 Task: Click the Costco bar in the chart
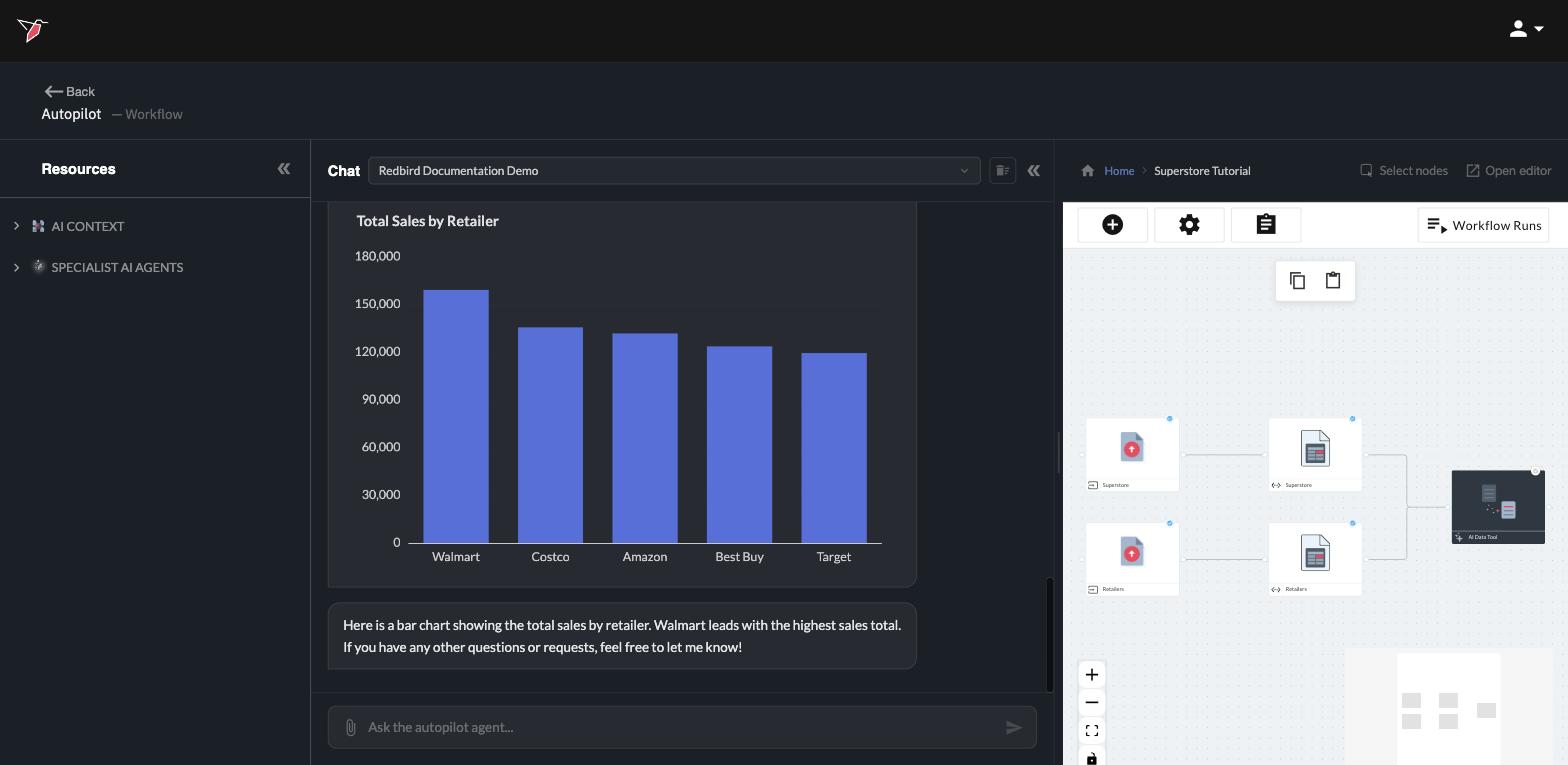click(x=550, y=435)
